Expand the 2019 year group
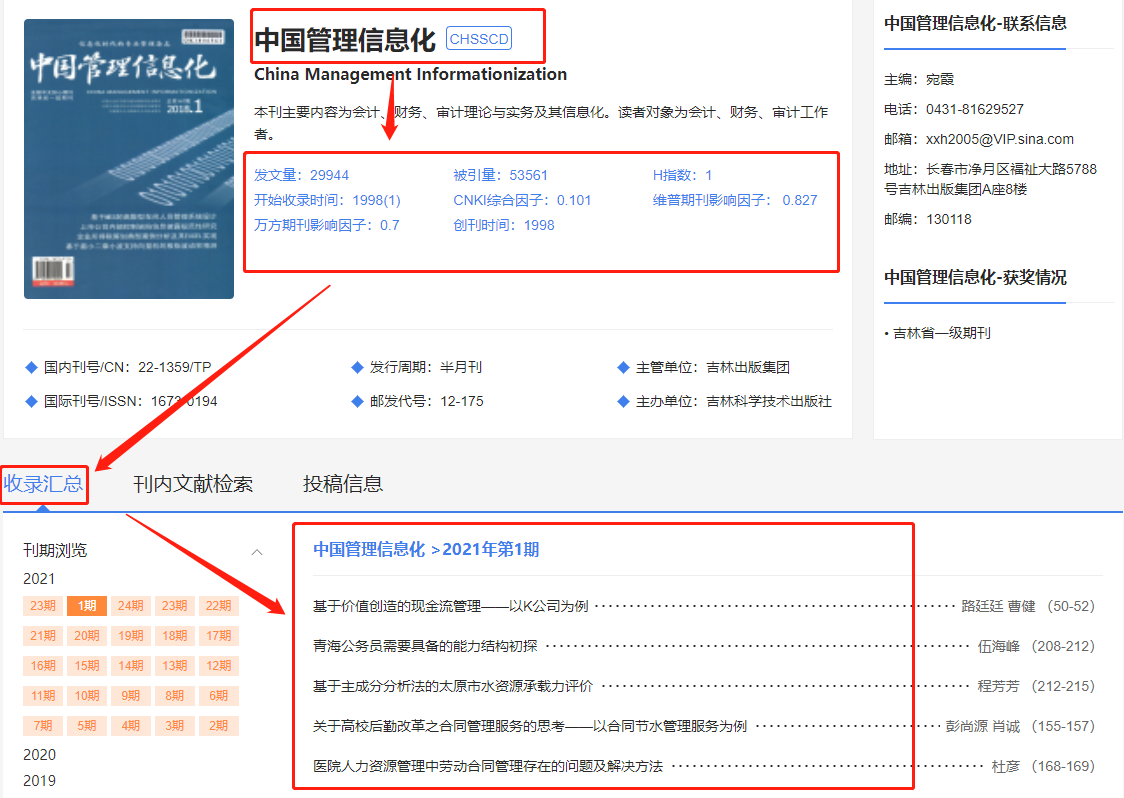 [x=39, y=780]
